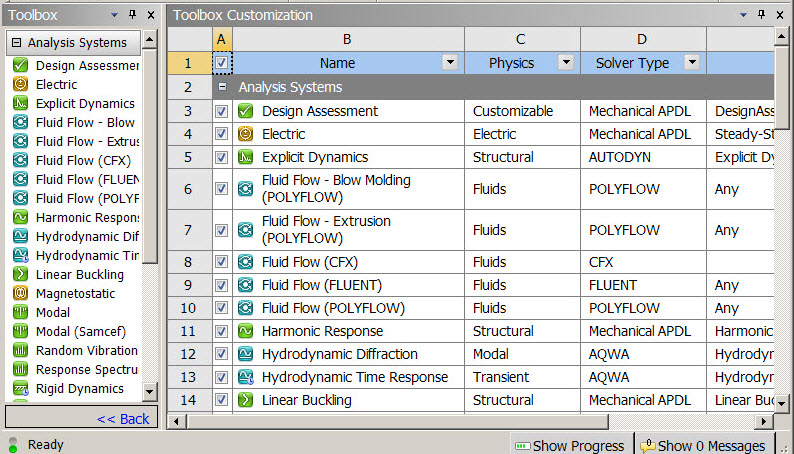Image resolution: width=794 pixels, height=454 pixels.
Task: Select the Electric system icon in Toolbox
Action: click(x=20, y=84)
